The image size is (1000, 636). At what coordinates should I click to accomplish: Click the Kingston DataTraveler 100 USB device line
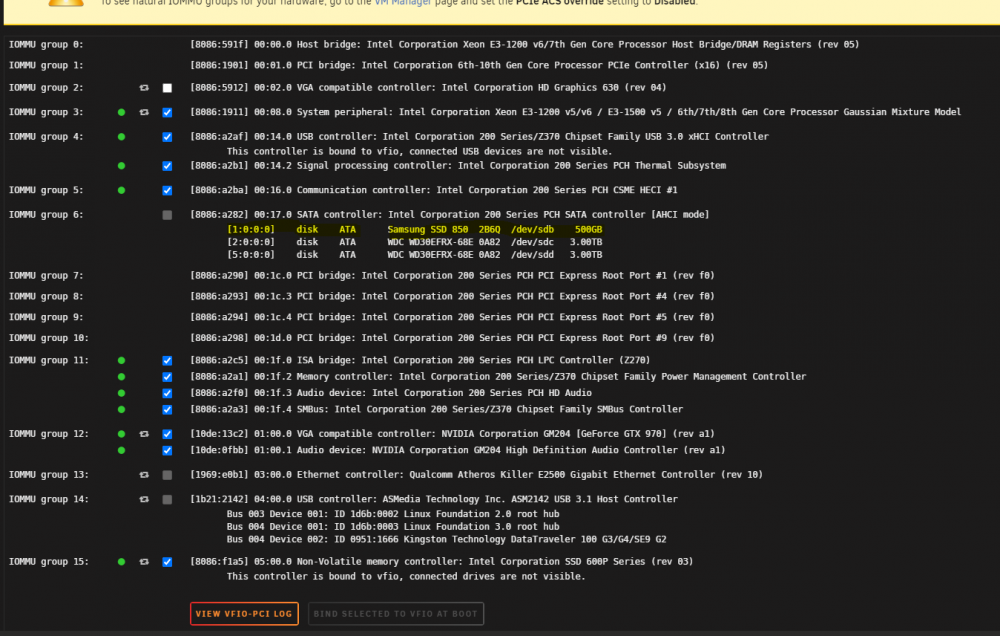(x=446, y=539)
